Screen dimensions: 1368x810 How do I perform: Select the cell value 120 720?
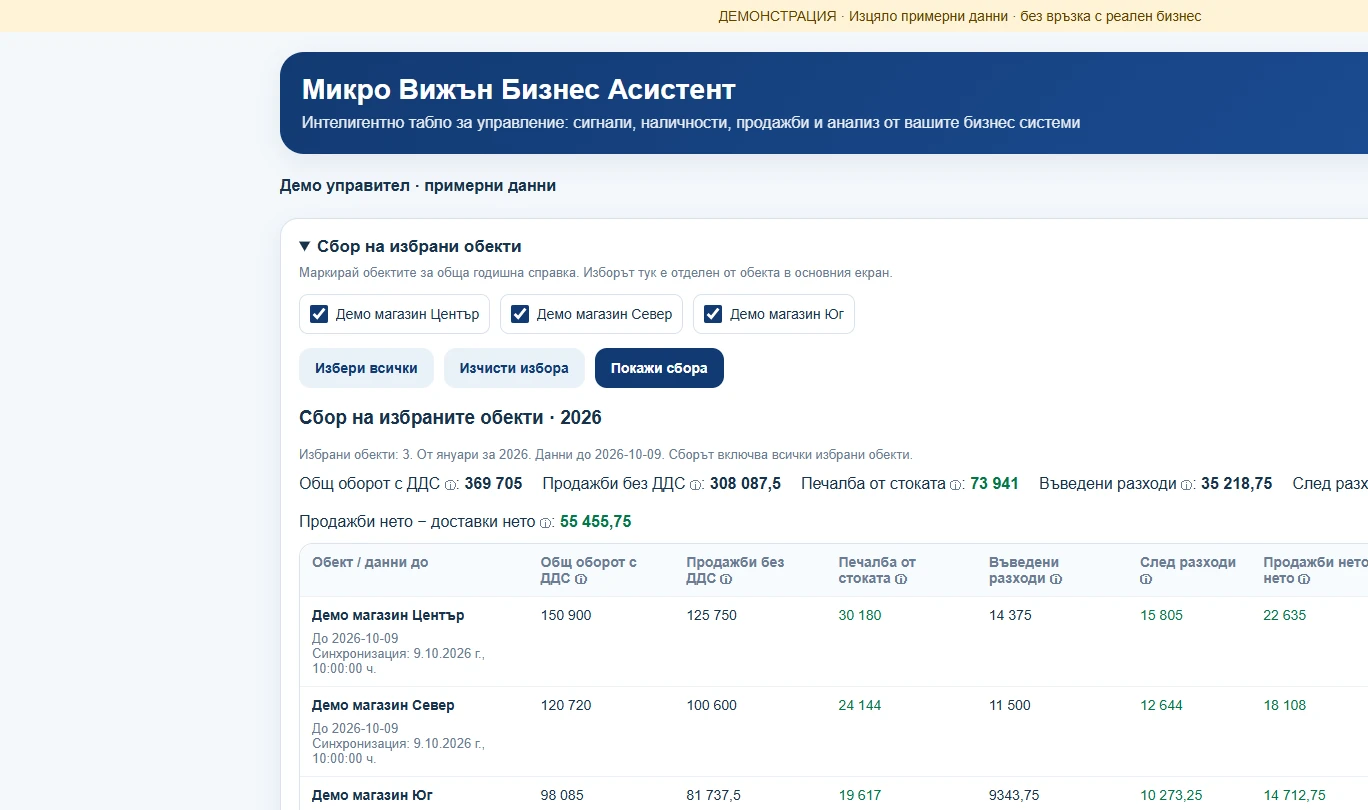tap(566, 705)
